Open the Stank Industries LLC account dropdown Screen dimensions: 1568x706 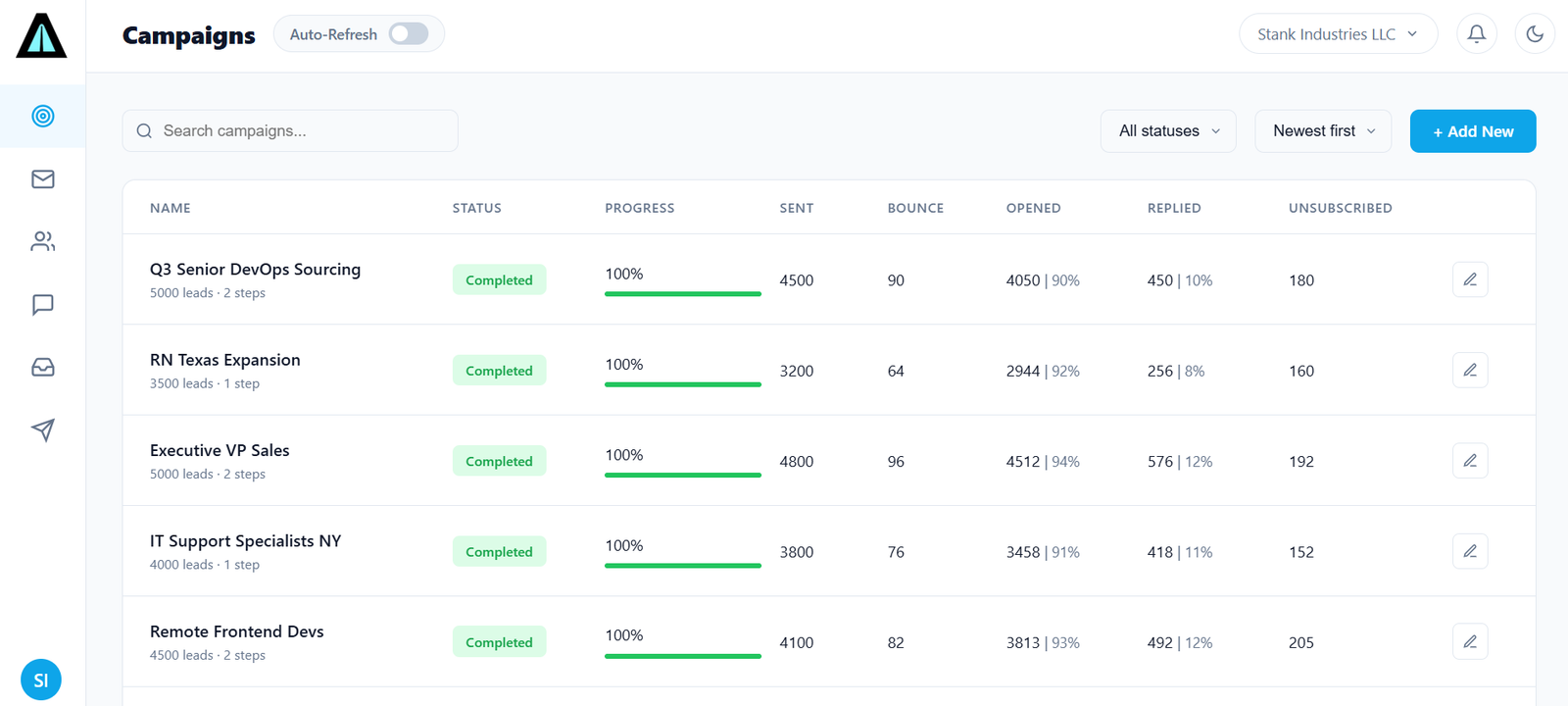click(1339, 34)
